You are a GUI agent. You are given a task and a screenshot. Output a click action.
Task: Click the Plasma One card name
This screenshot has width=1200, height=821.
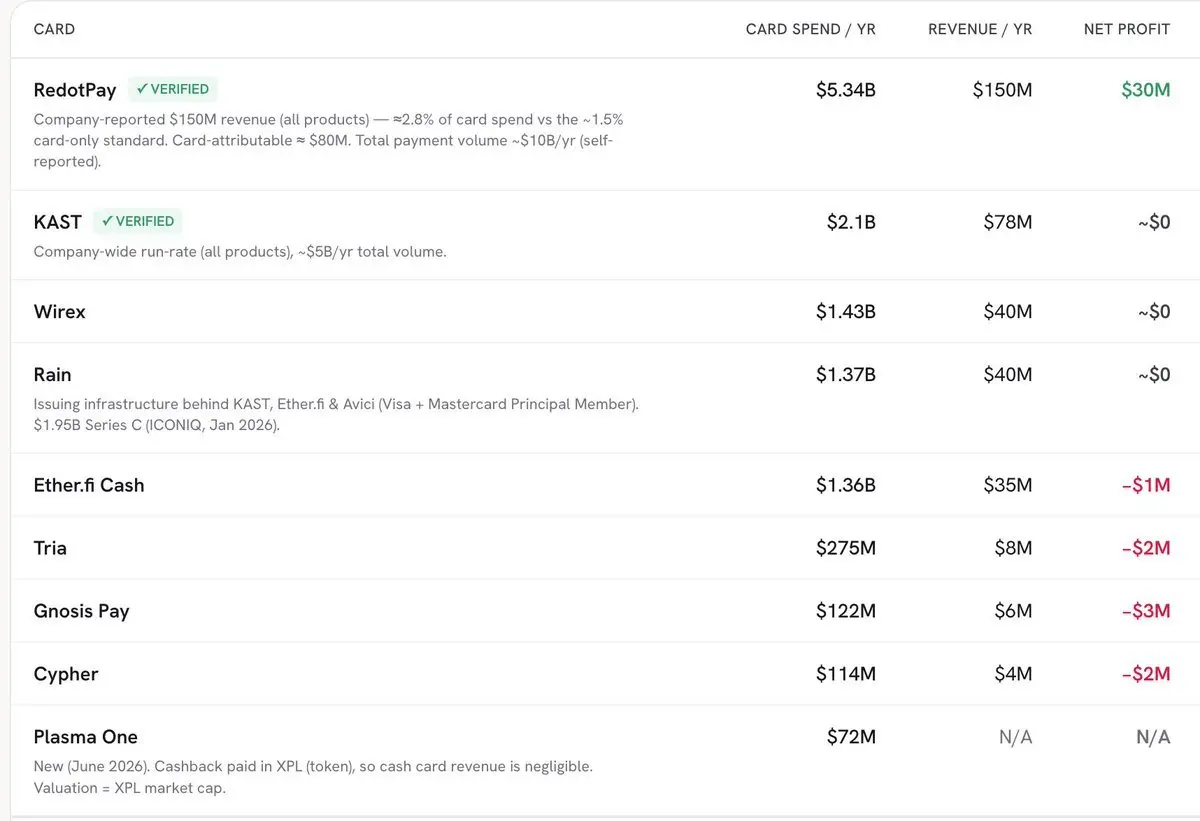point(85,737)
